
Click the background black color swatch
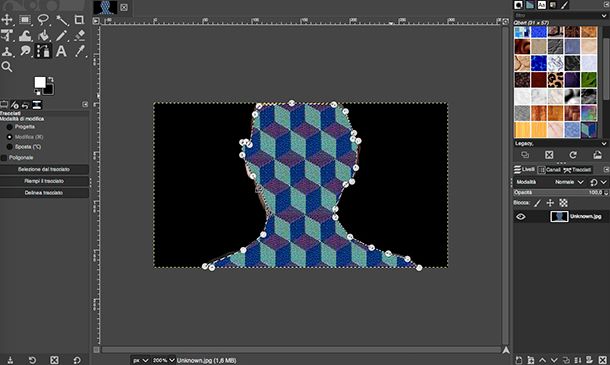click(49, 90)
